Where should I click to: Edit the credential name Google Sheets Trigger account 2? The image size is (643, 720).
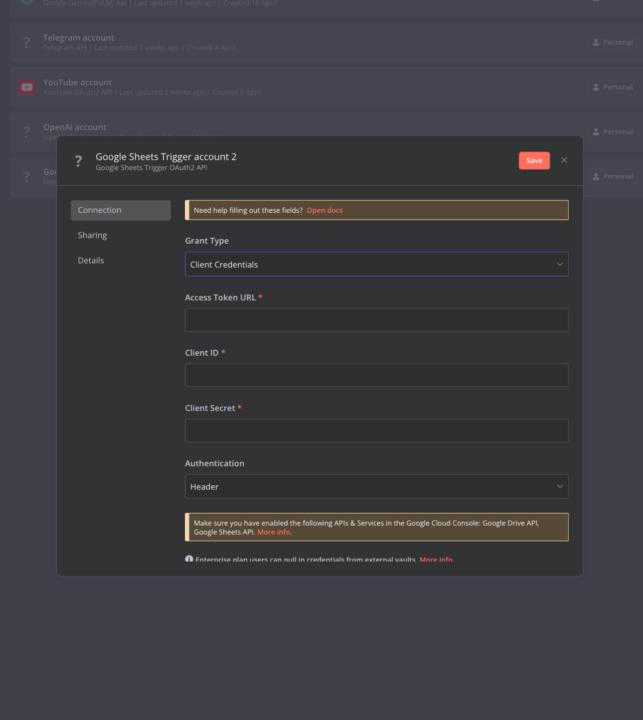[166, 157]
